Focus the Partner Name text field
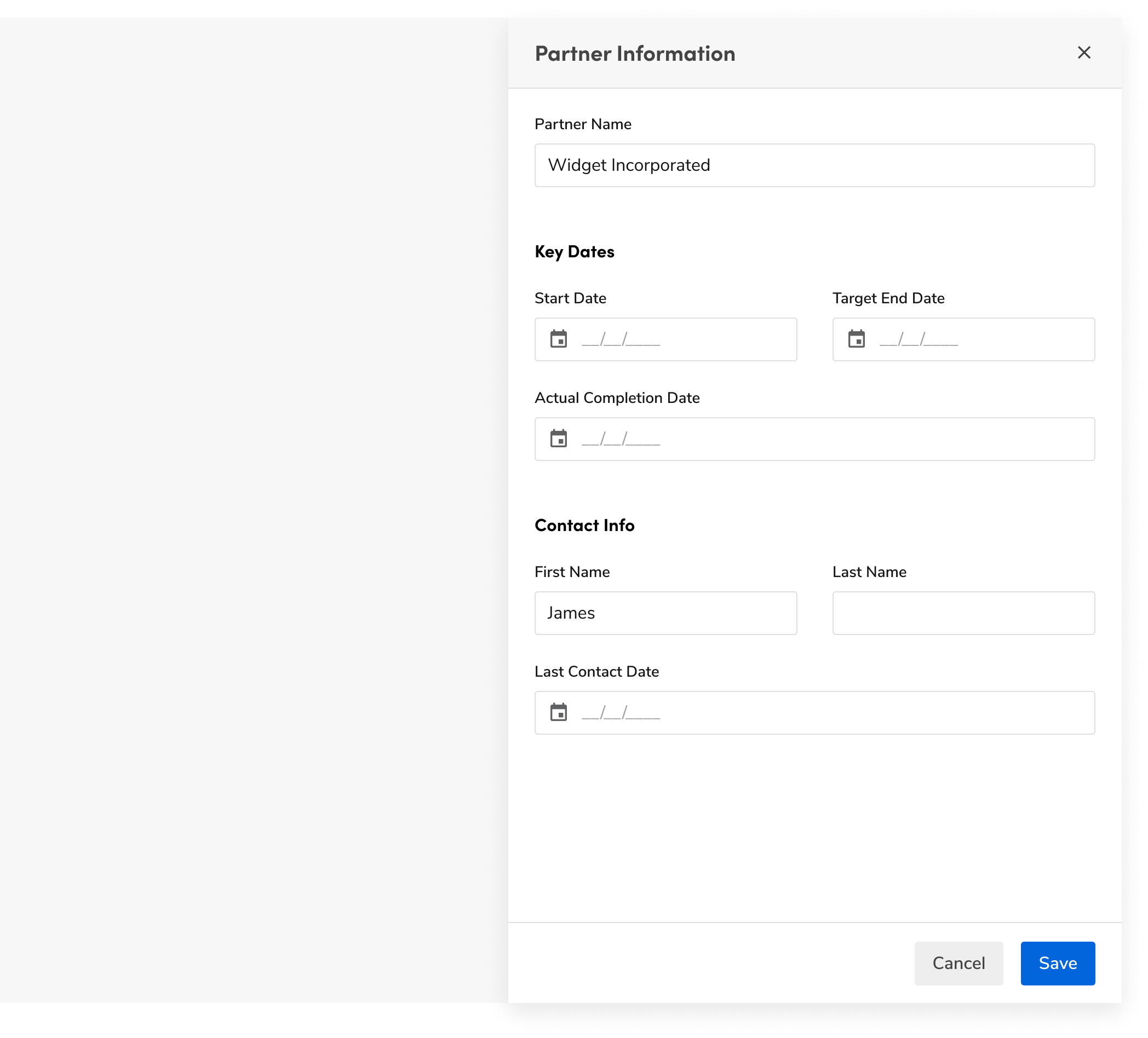The width and height of the screenshot is (1148, 1038). (x=814, y=165)
